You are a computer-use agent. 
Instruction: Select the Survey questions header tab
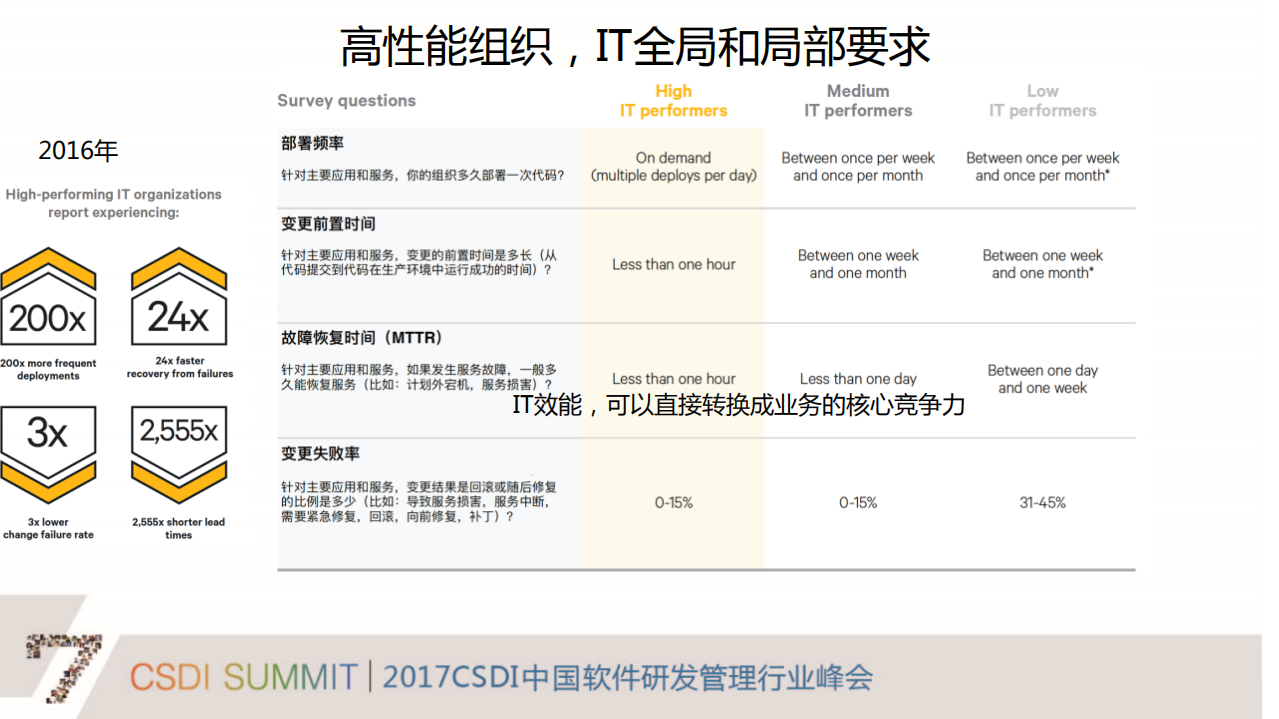pos(346,101)
